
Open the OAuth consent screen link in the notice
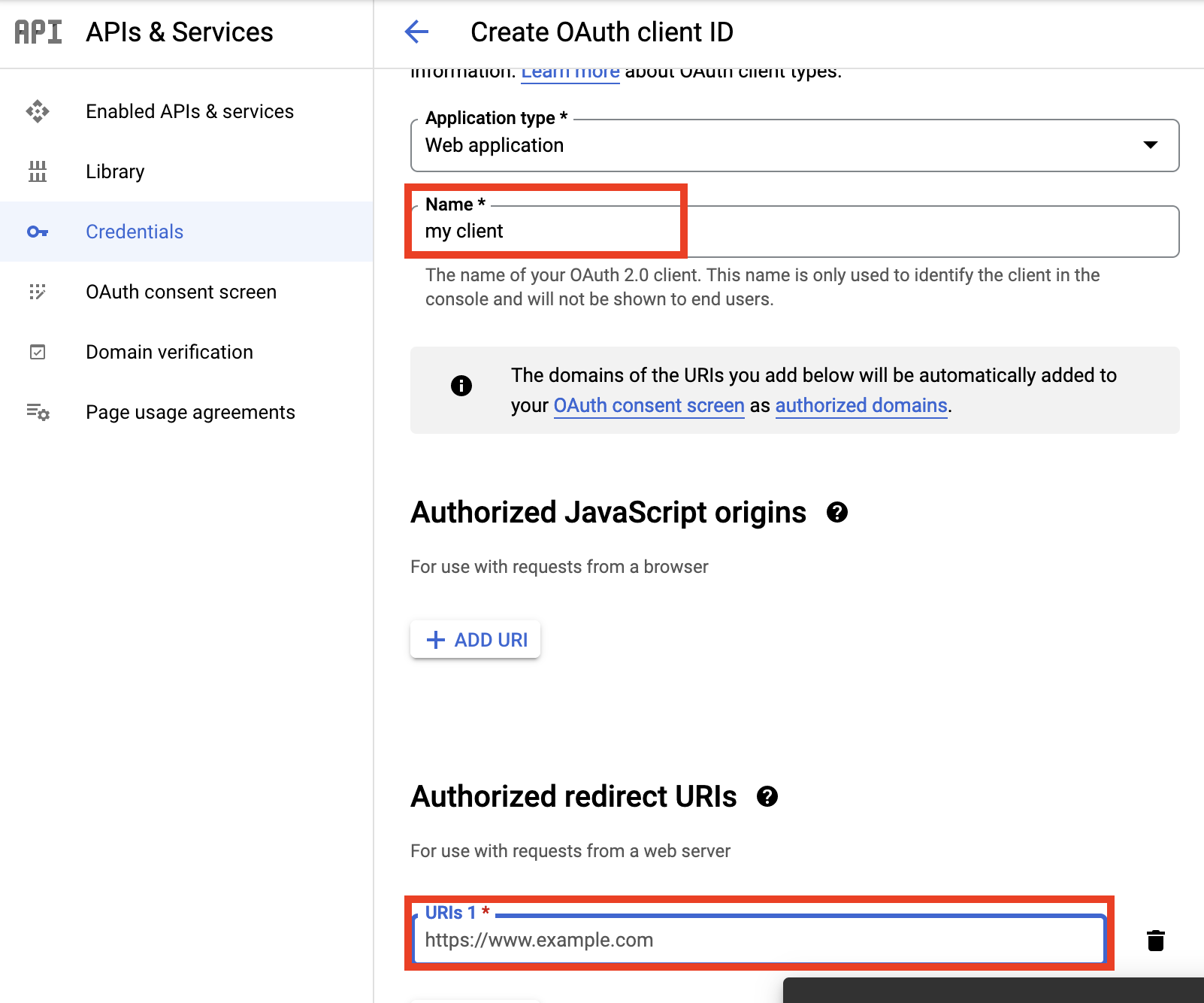pos(649,405)
